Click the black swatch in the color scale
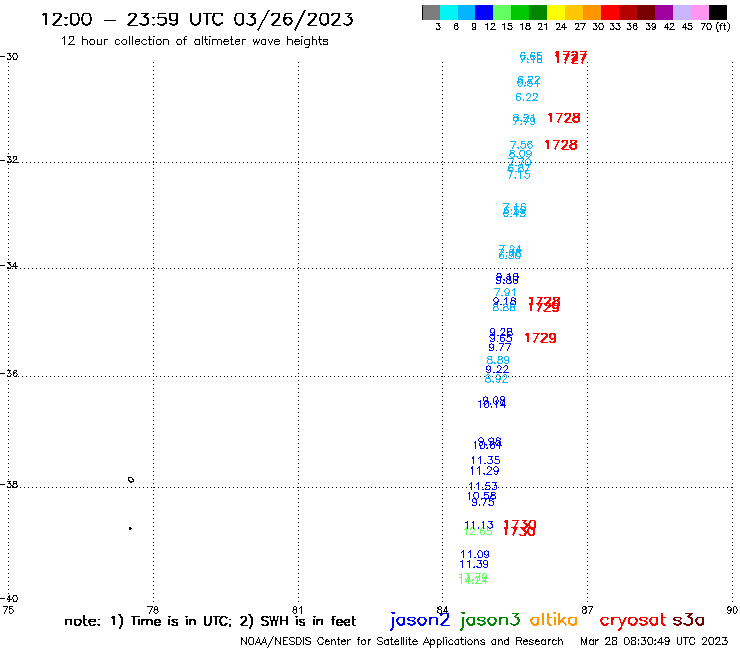Image resolution: width=740 pixels, height=650 pixels. pos(717,12)
